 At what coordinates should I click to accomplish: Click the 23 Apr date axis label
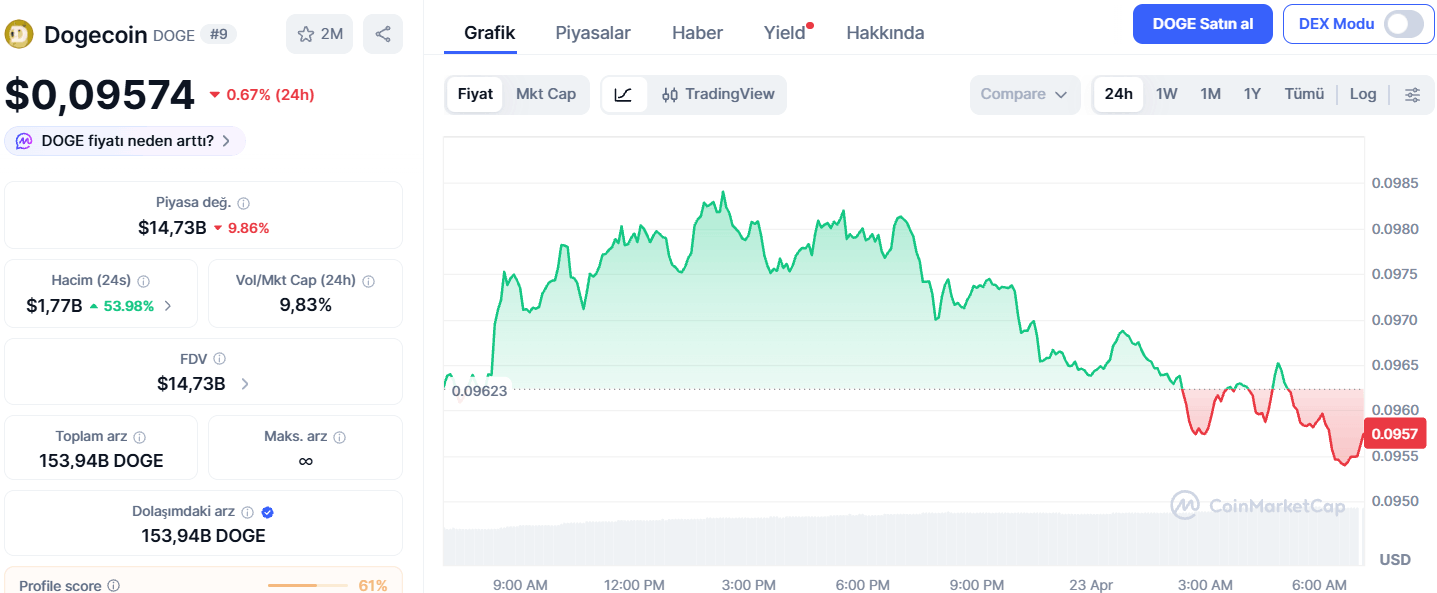click(1090, 585)
